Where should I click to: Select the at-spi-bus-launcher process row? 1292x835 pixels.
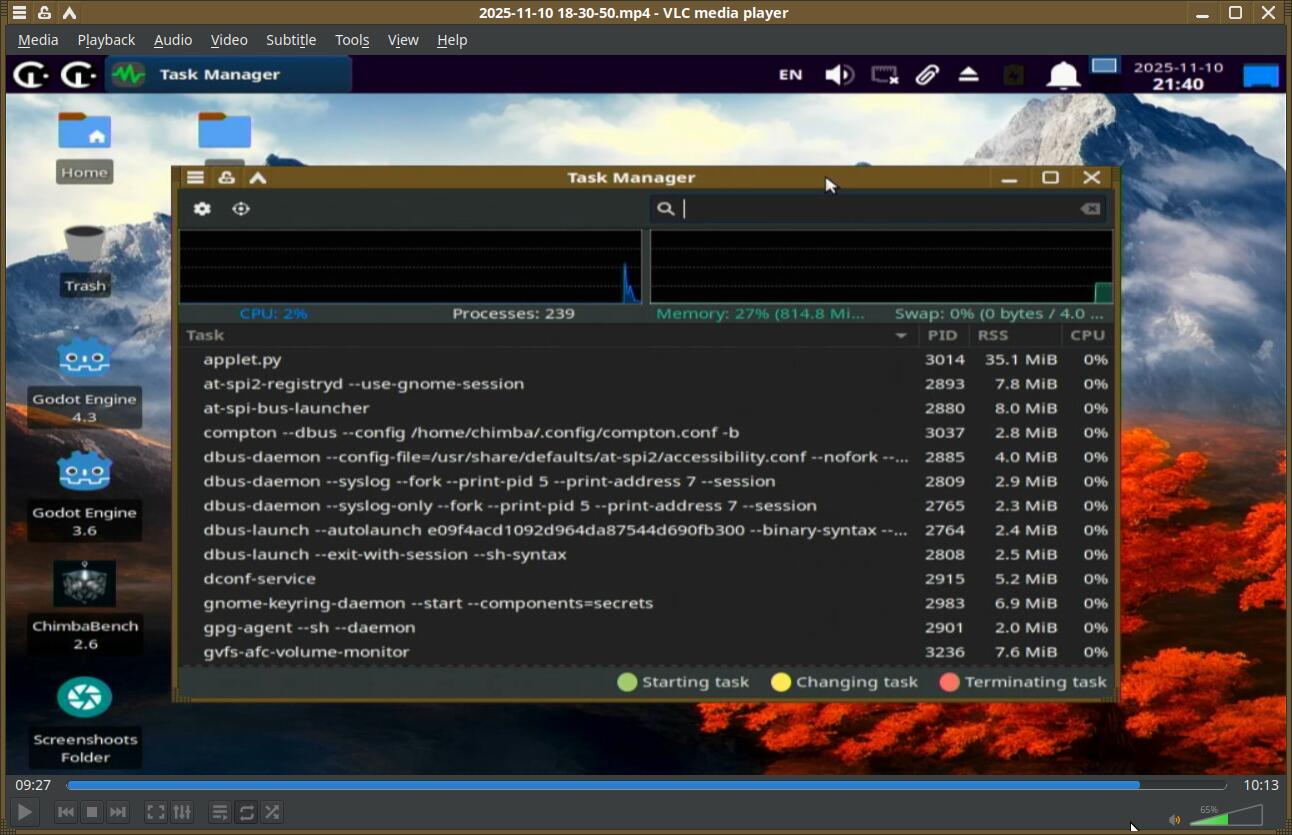646,408
